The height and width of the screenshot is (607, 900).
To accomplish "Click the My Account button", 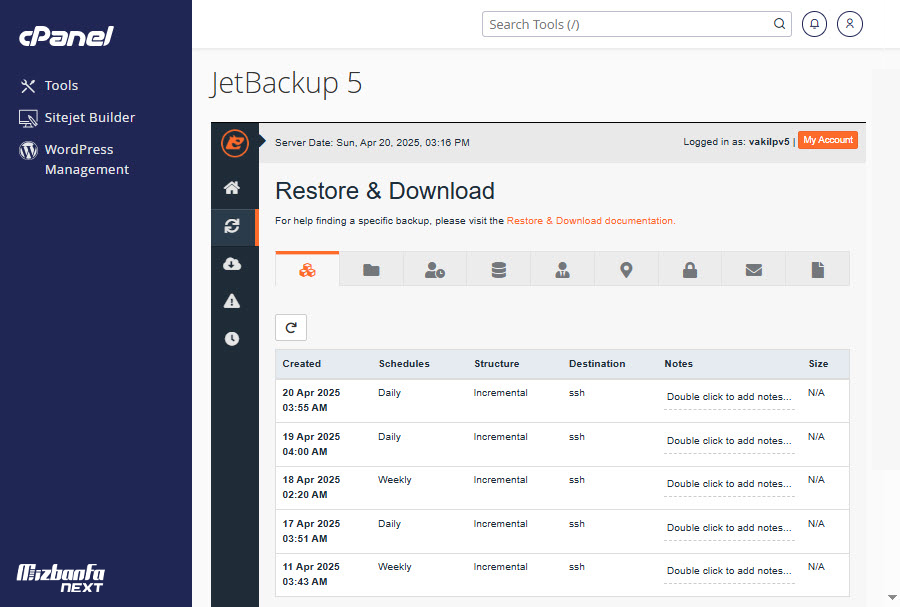I will click(x=828, y=140).
